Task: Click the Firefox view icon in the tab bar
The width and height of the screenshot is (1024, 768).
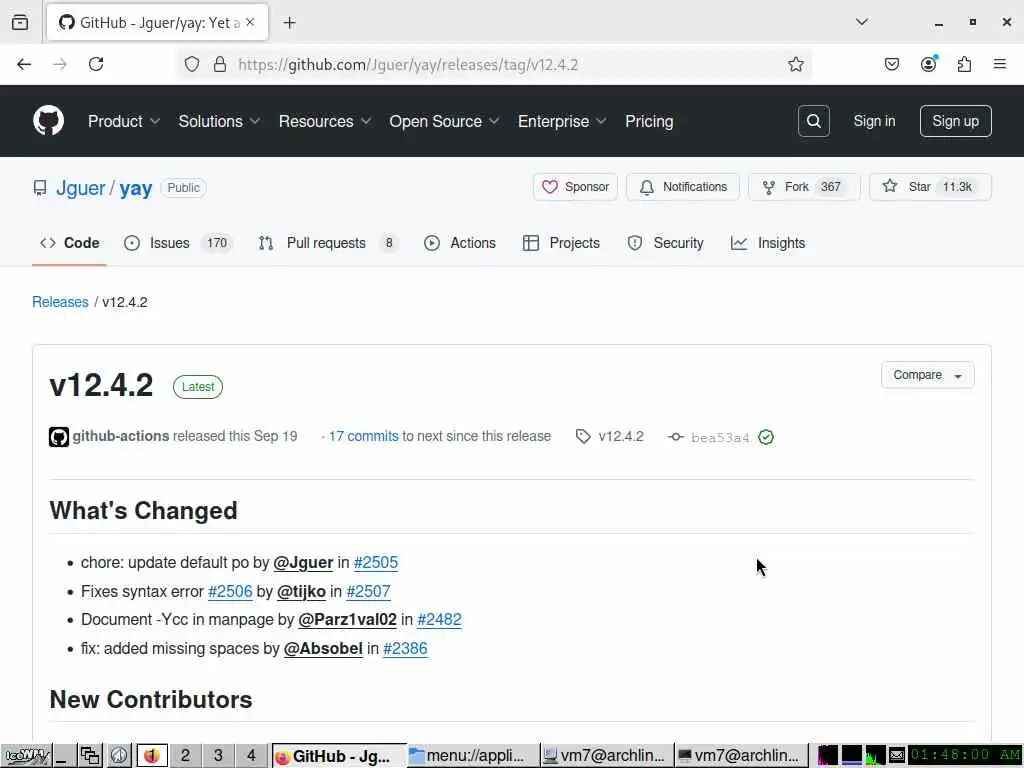Action: (x=20, y=23)
